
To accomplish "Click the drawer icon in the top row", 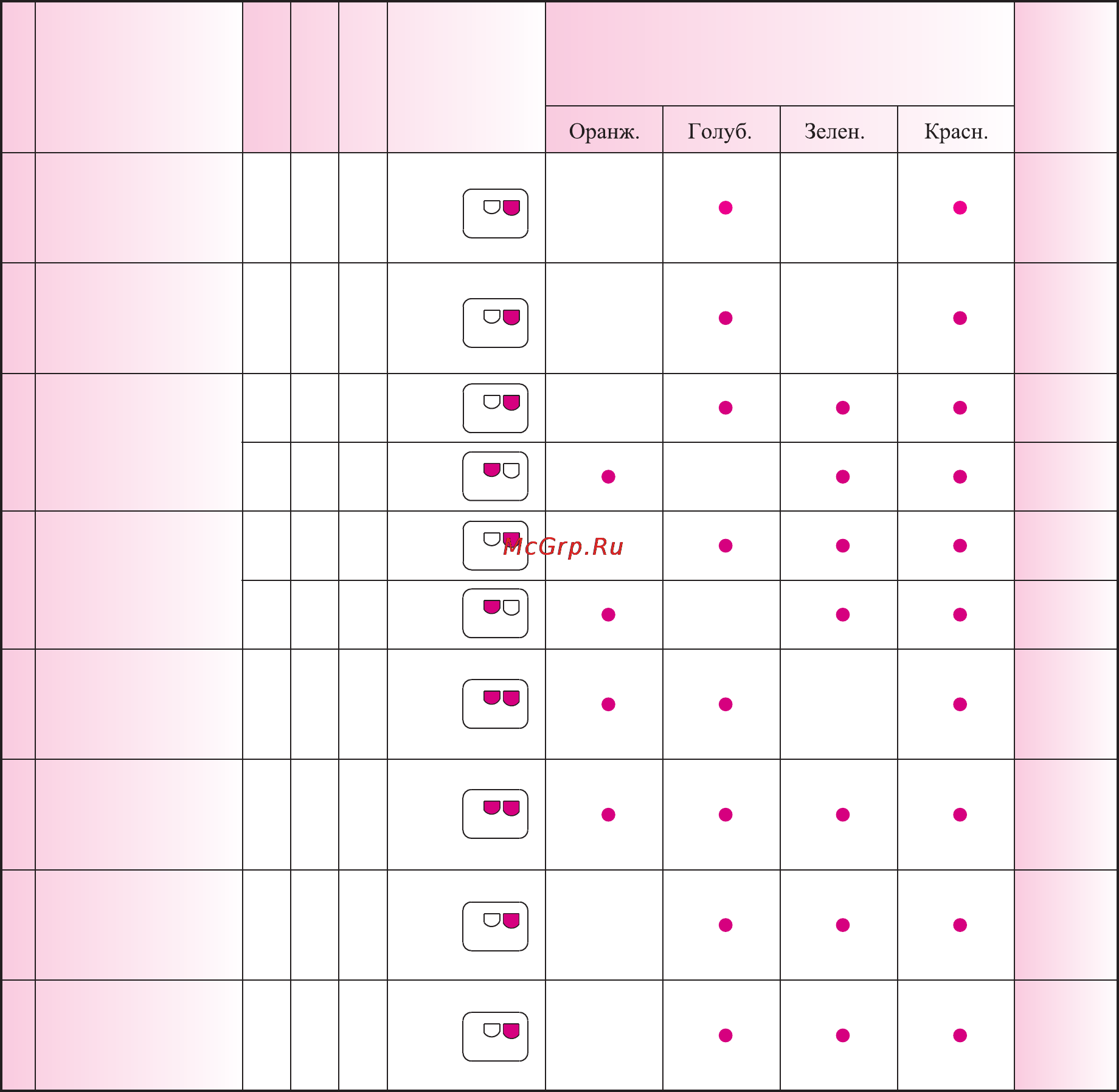I will coord(495,214).
